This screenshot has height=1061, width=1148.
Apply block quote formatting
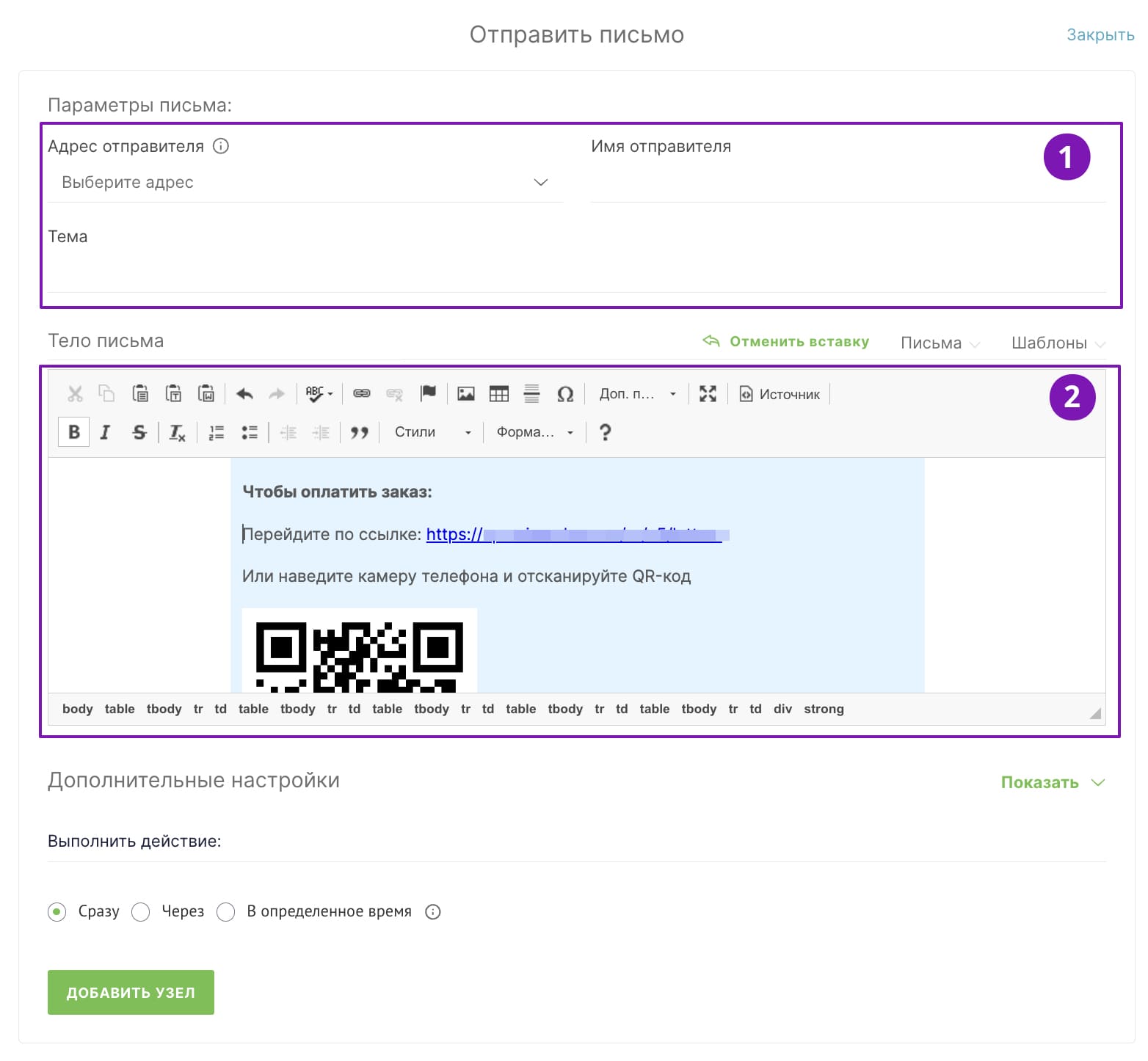(x=360, y=432)
